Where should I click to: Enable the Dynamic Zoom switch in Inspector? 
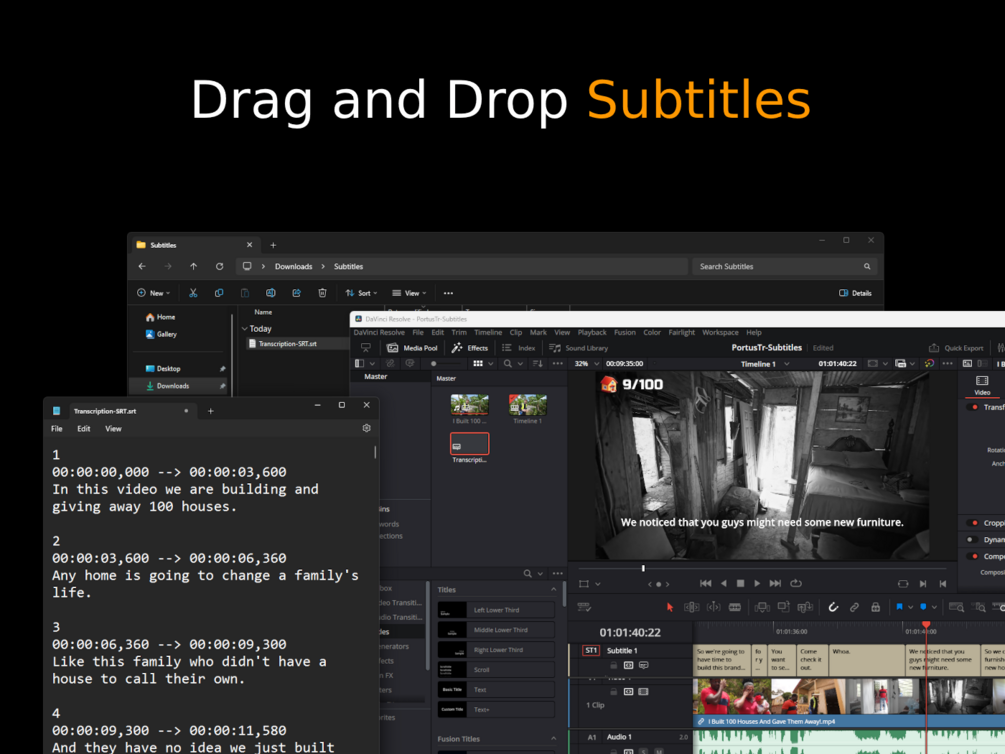click(974, 540)
